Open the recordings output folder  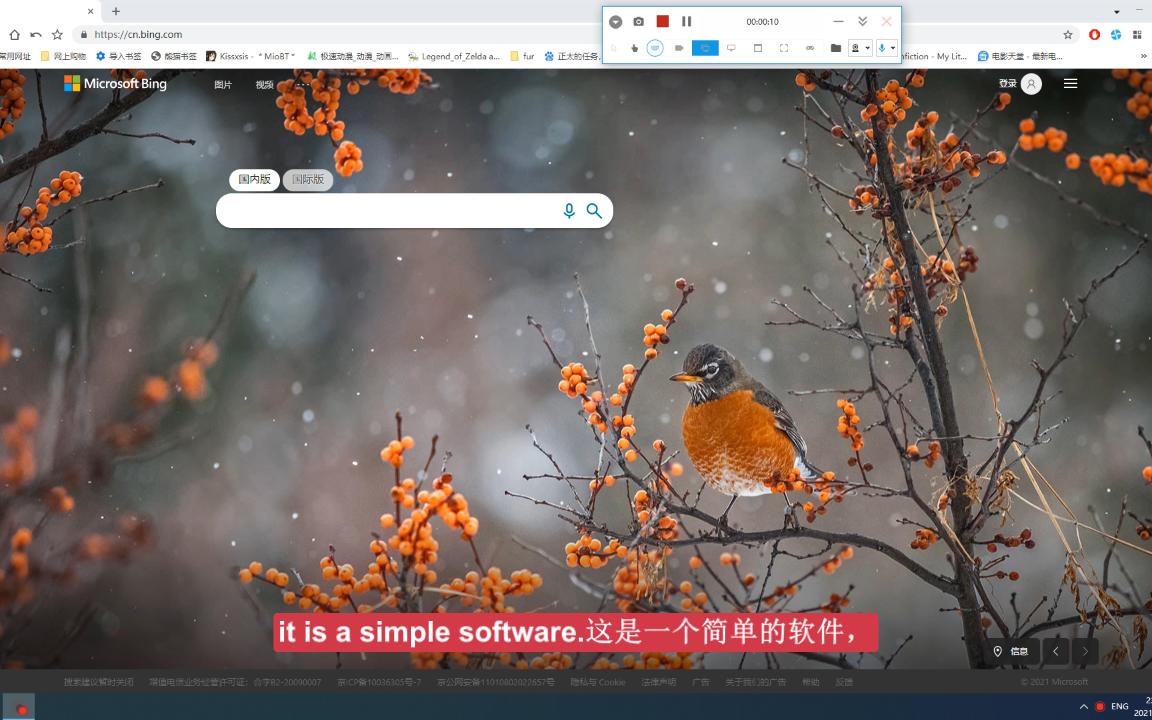coord(836,47)
